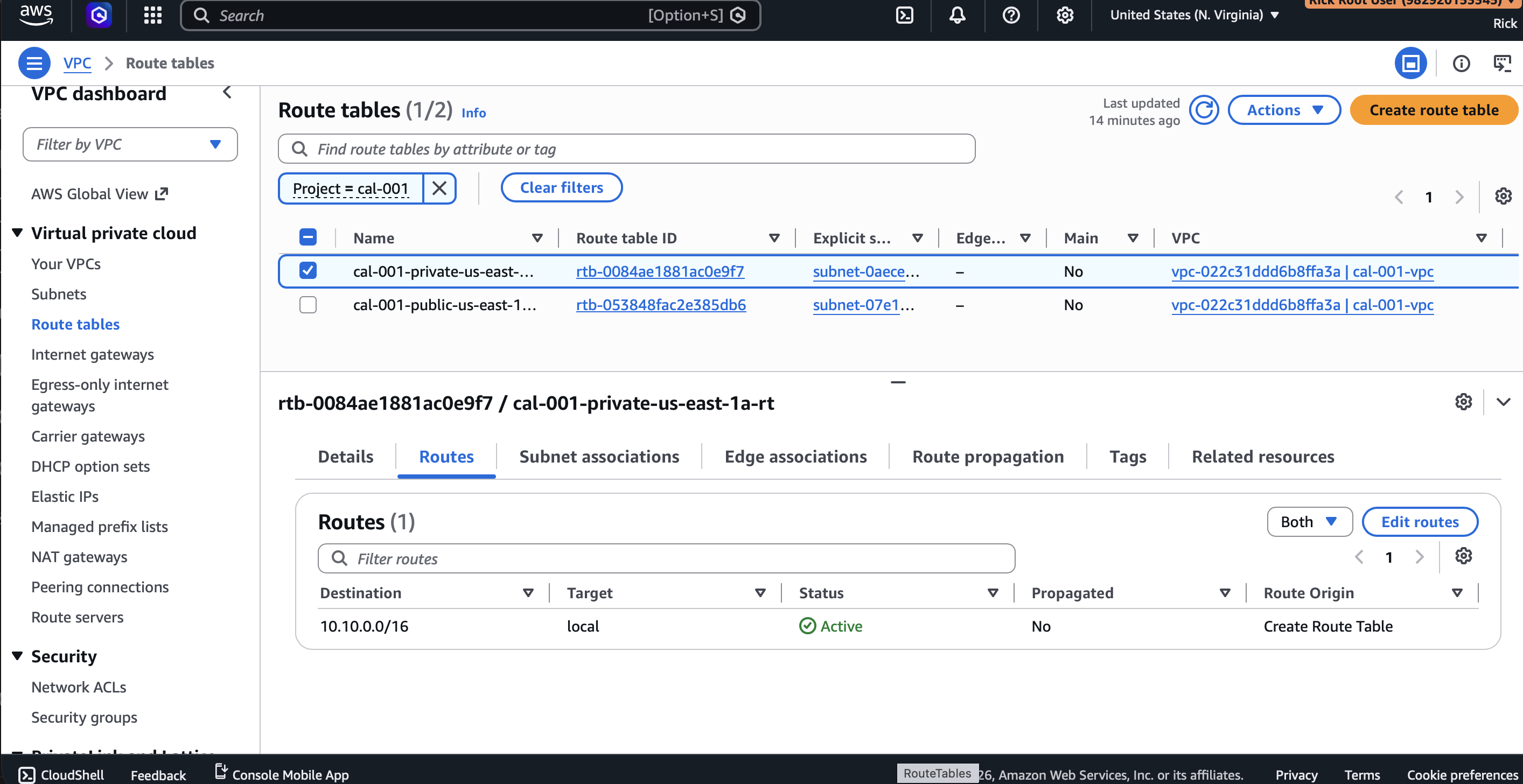This screenshot has width=1523, height=784.
Task: Refresh the route tables list
Action: [1204, 110]
